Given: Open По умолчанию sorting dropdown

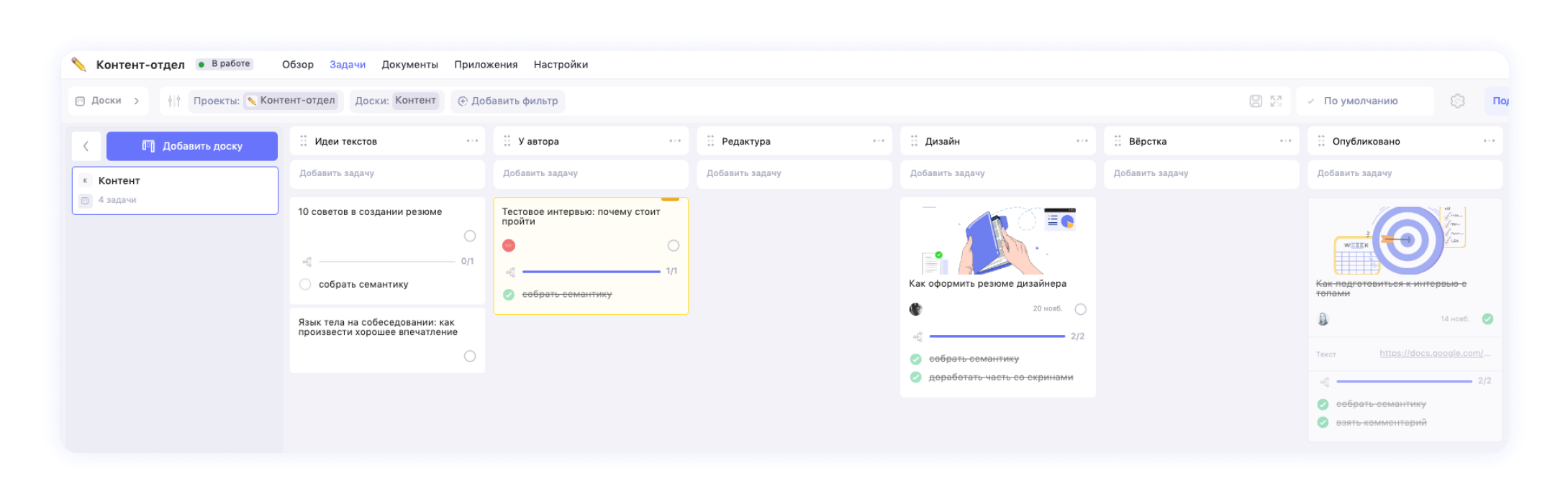Looking at the screenshot, I should pos(1364,101).
